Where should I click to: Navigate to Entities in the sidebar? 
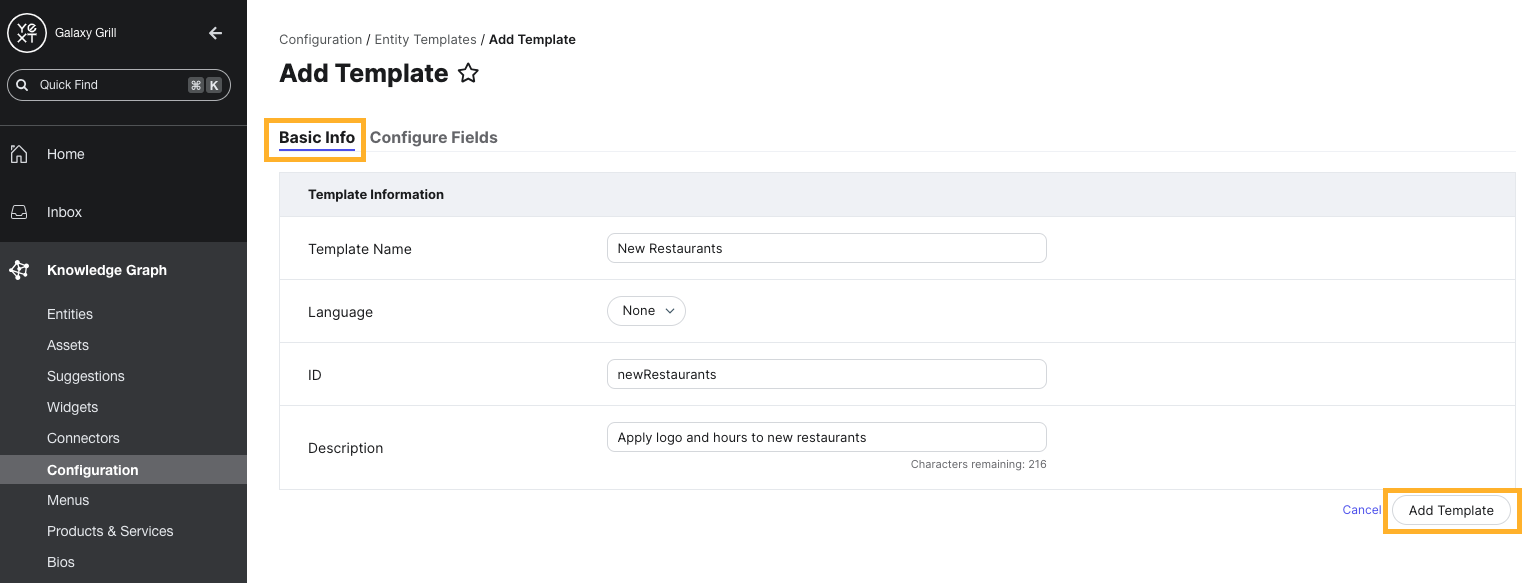[69, 314]
